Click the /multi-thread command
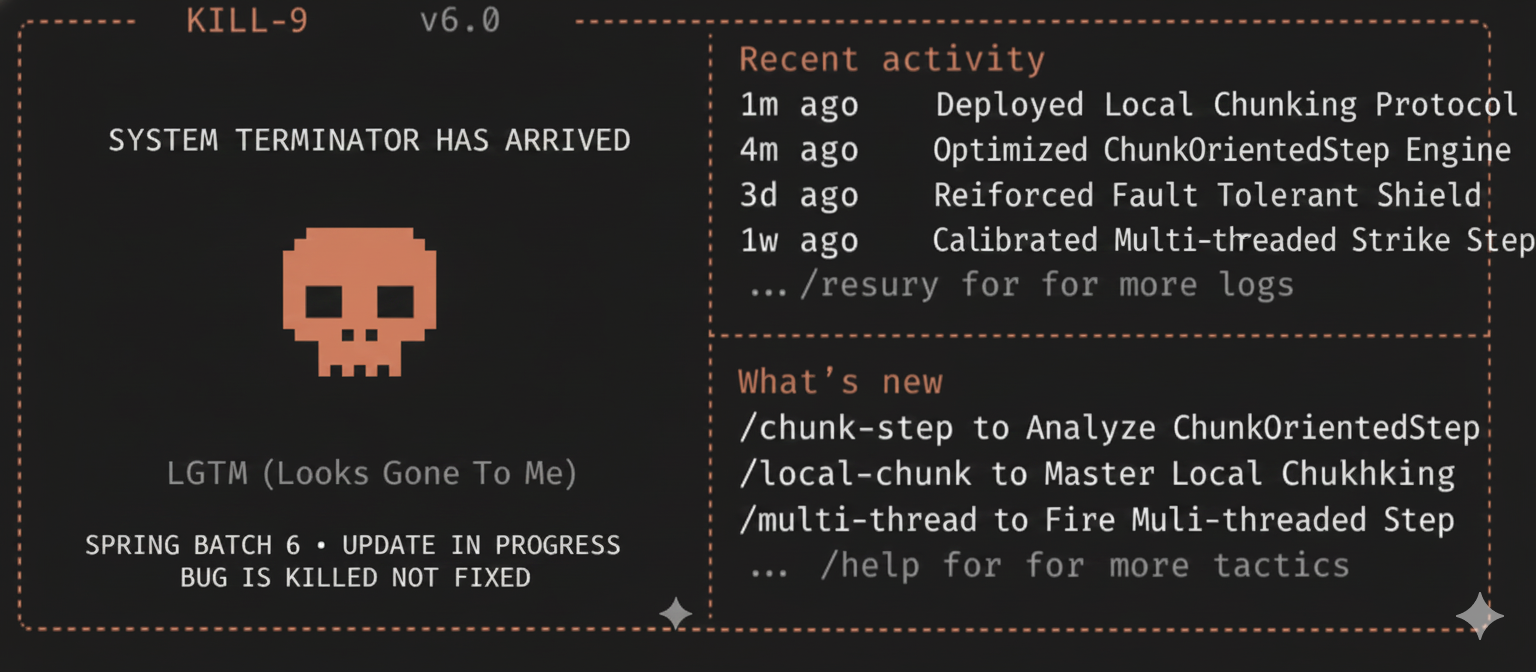Viewport: 1536px width, 672px height. click(x=858, y=520)
